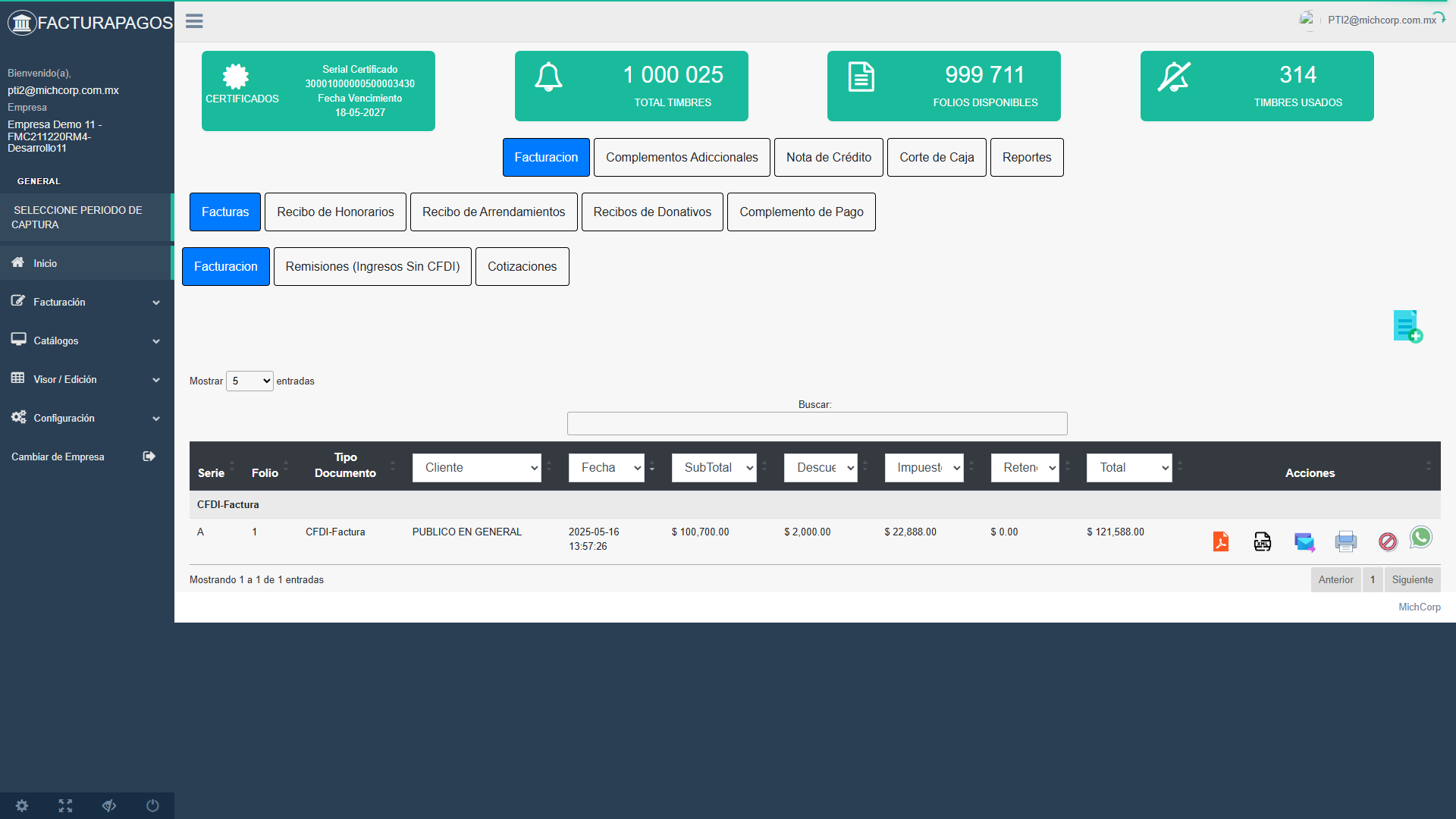Print the invoice with printer icon
Viewport: 1456px width, 819px height.
coord(1346,541)
